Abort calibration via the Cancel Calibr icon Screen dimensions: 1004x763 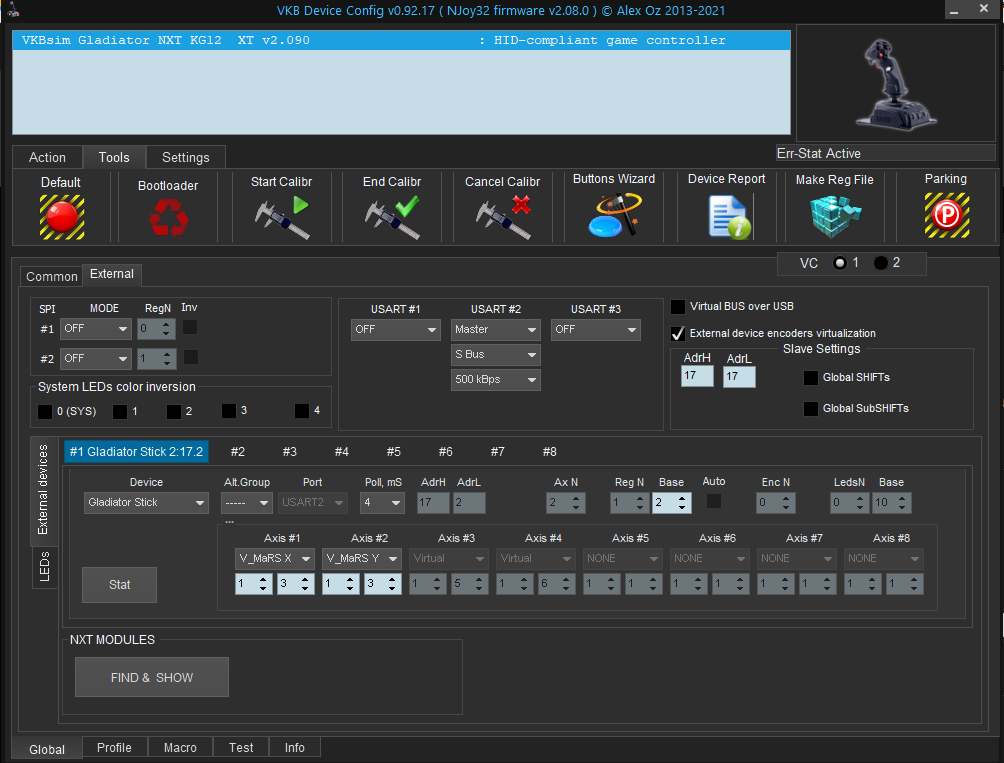pos(503,218)
